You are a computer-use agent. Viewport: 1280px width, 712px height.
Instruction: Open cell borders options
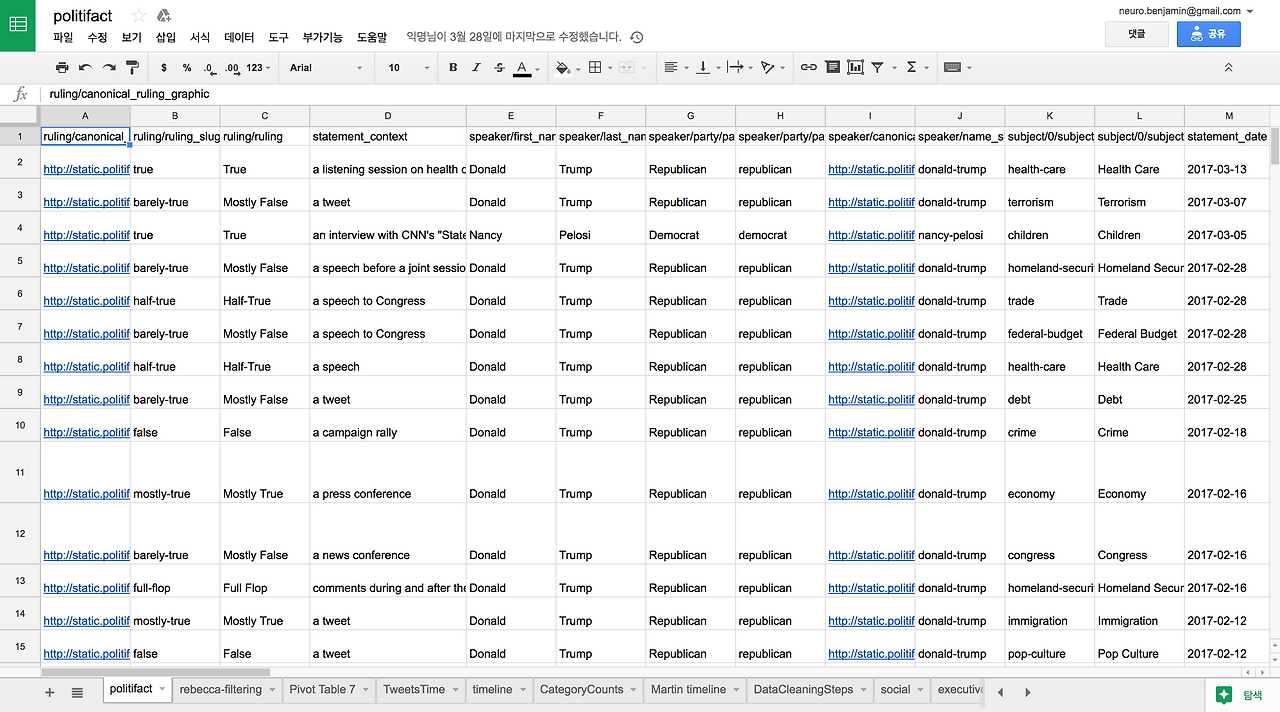[599, 67]
